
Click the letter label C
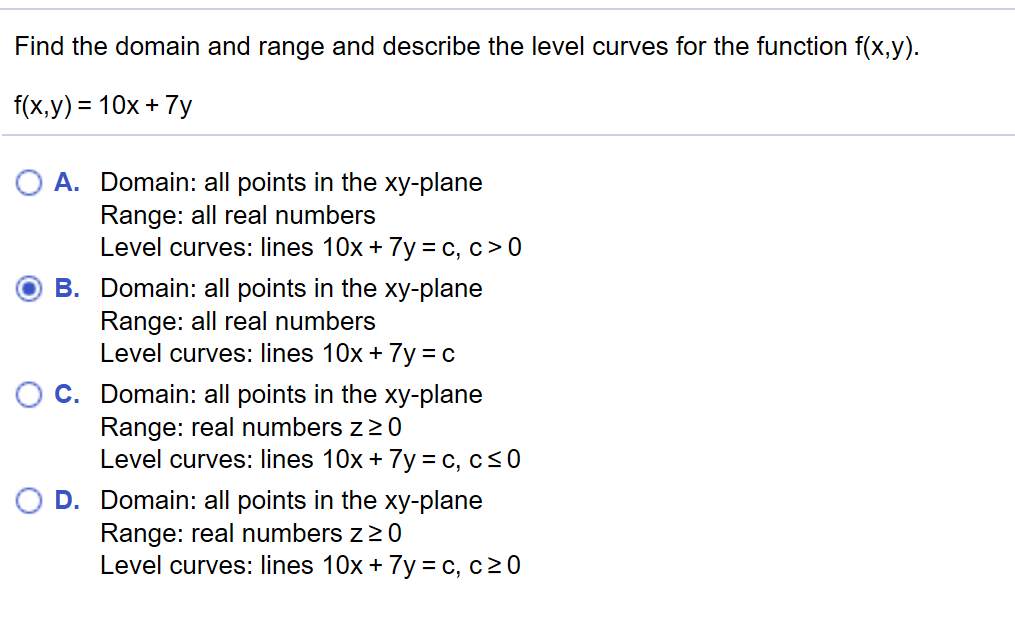click(66, 394)
